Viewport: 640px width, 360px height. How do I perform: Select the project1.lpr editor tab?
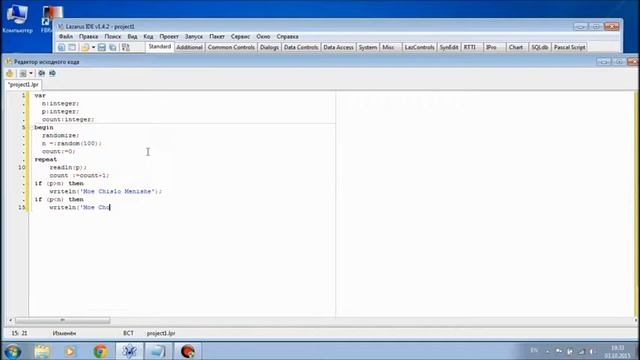click(23, 84)
